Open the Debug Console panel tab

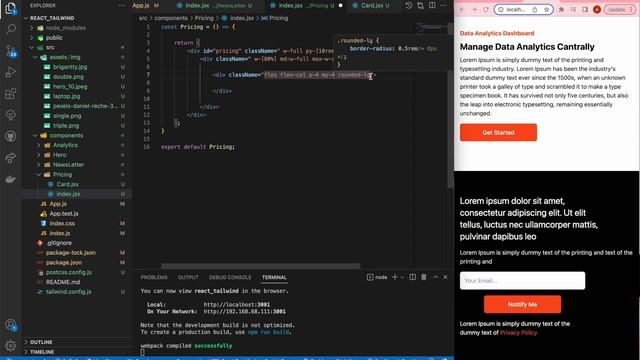click(x=230, y=277)
